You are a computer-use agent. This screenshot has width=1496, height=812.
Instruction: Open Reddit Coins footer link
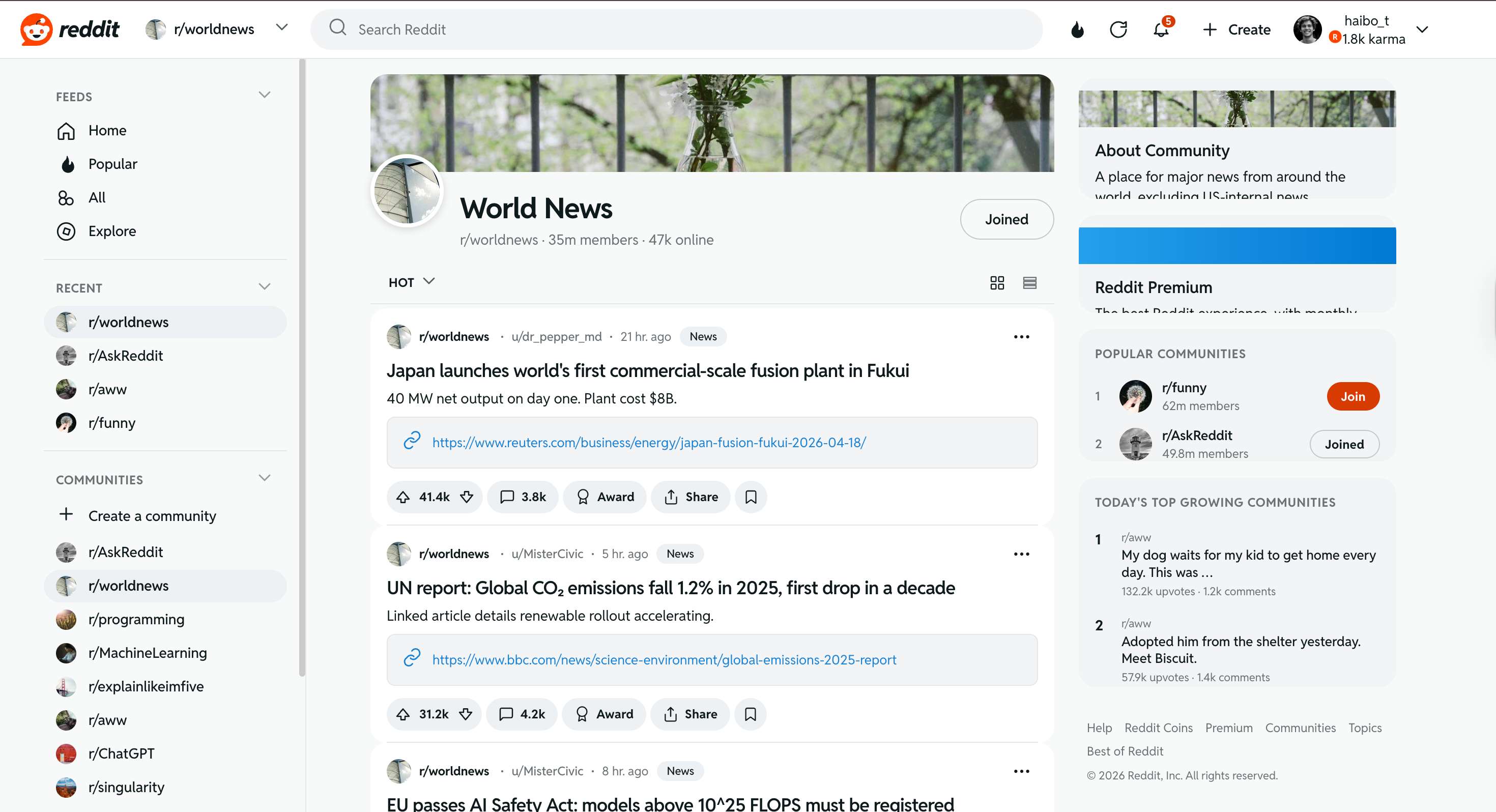click(x=1158, y=728)
